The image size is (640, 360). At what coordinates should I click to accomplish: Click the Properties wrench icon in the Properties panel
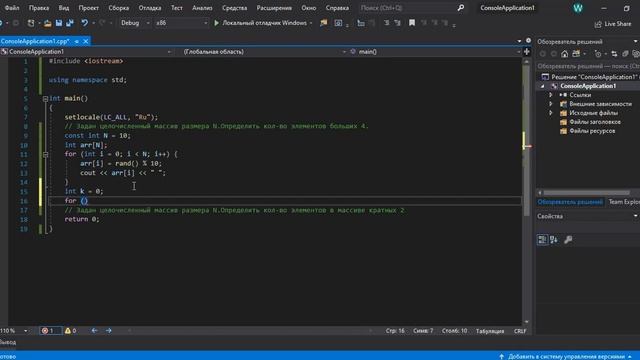(x=568, y=240)
